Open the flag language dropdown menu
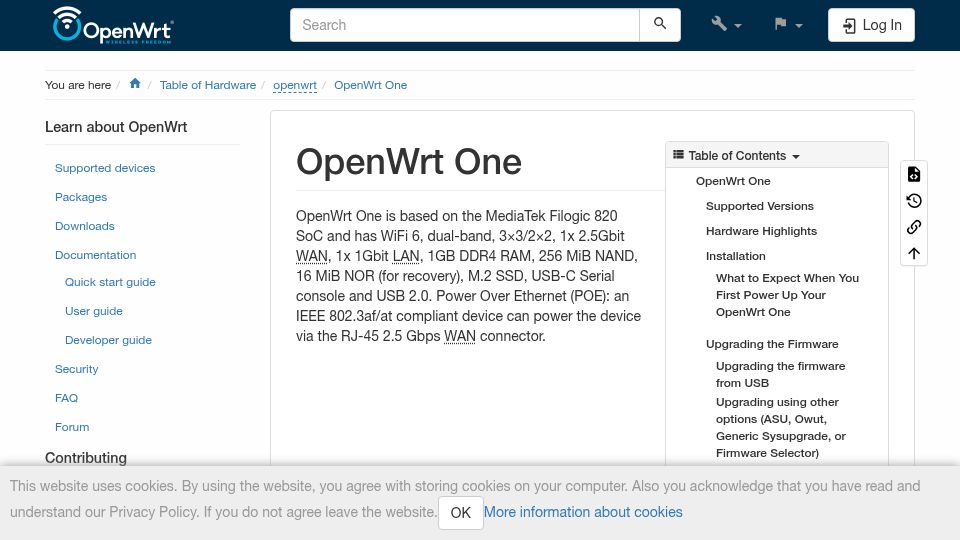Viewport: 960px width, 540px height. (788, 24)
